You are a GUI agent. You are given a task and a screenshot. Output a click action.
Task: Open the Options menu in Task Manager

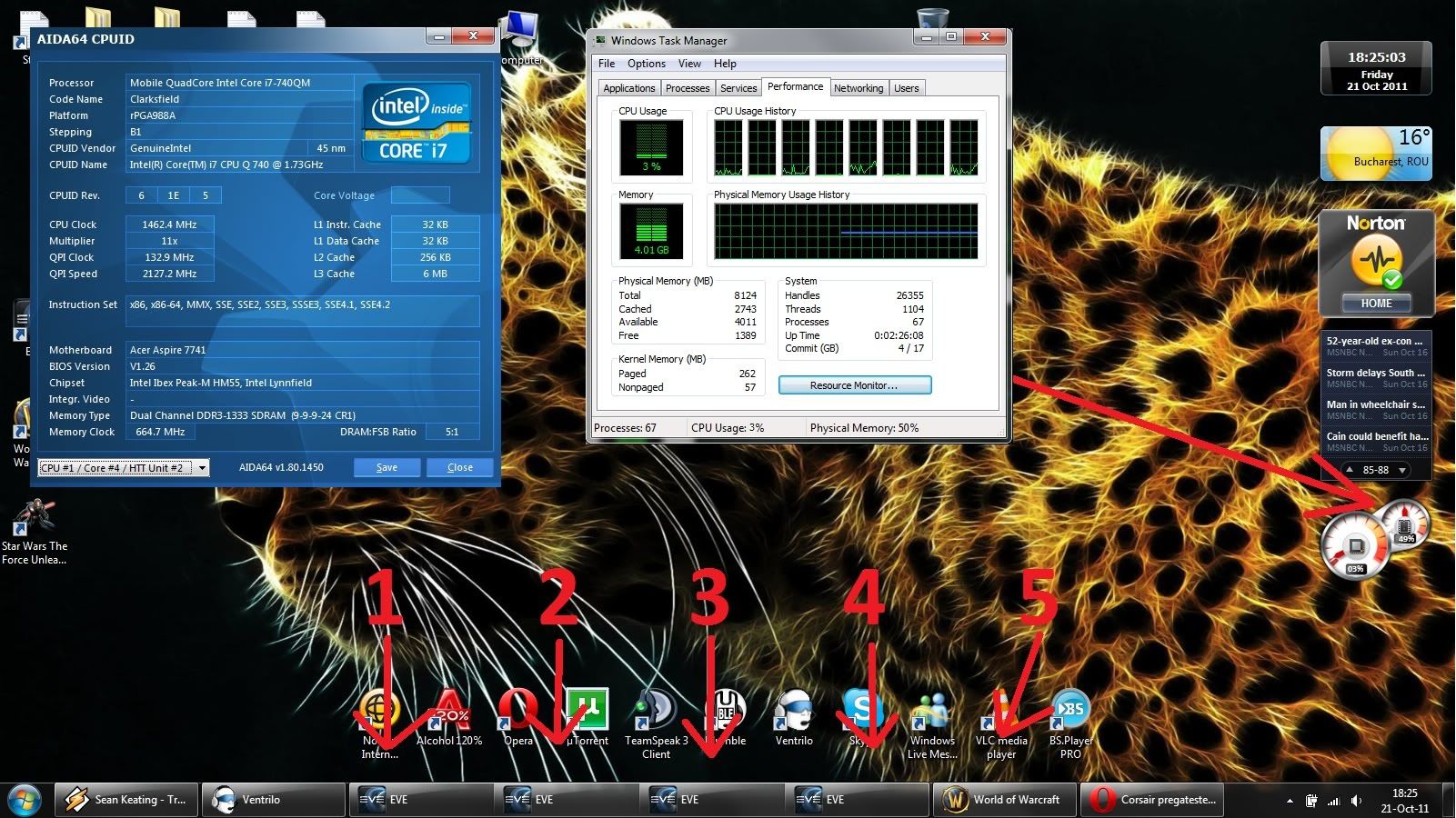click(647, 64)
